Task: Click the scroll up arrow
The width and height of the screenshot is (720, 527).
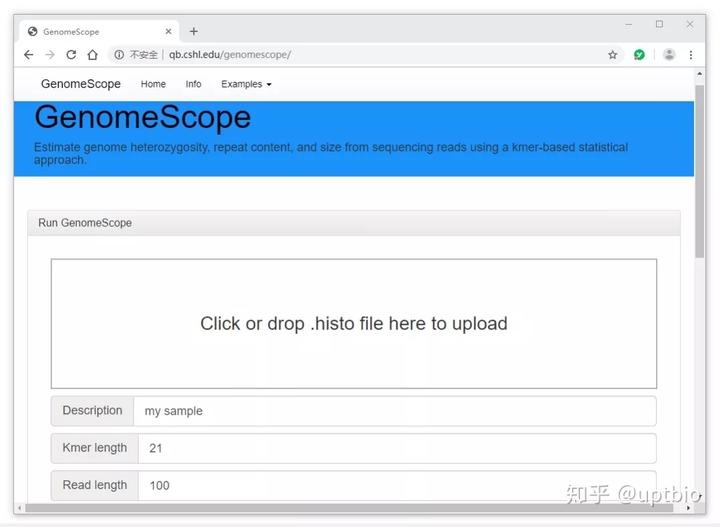Action: tap(699, 73)
